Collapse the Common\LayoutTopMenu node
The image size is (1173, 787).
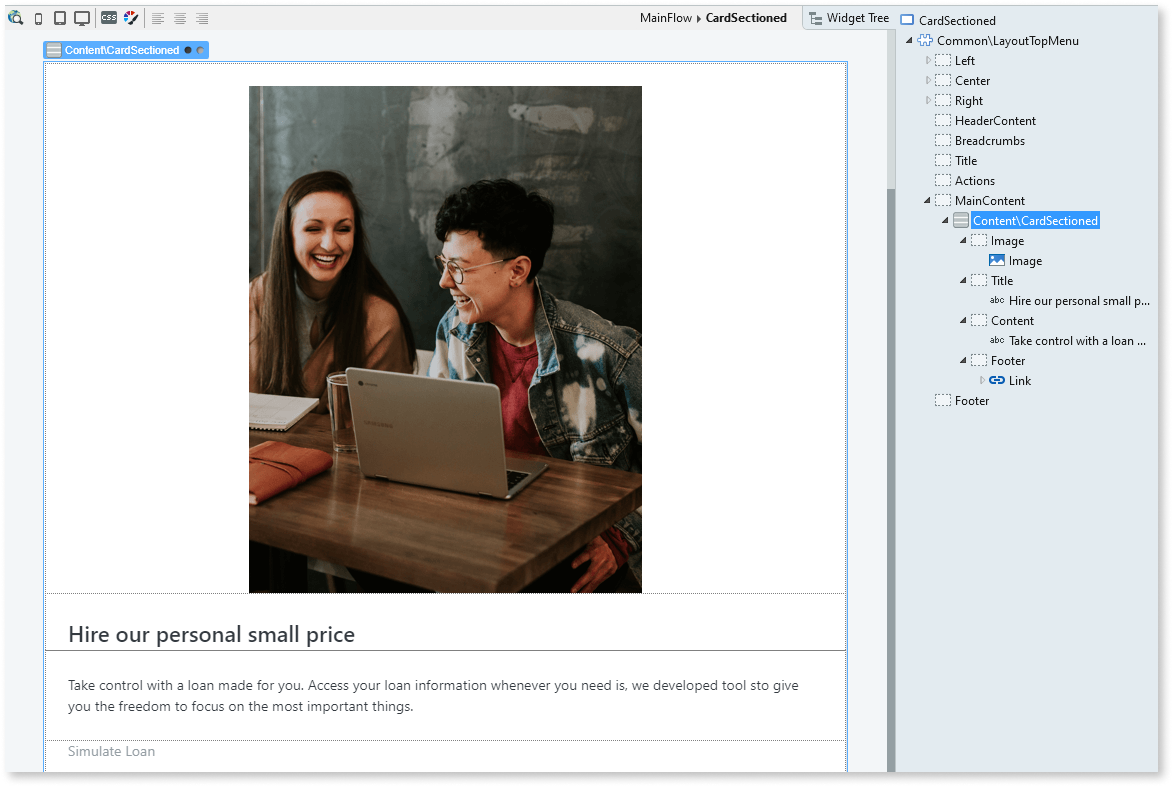(x=908, y=40)
